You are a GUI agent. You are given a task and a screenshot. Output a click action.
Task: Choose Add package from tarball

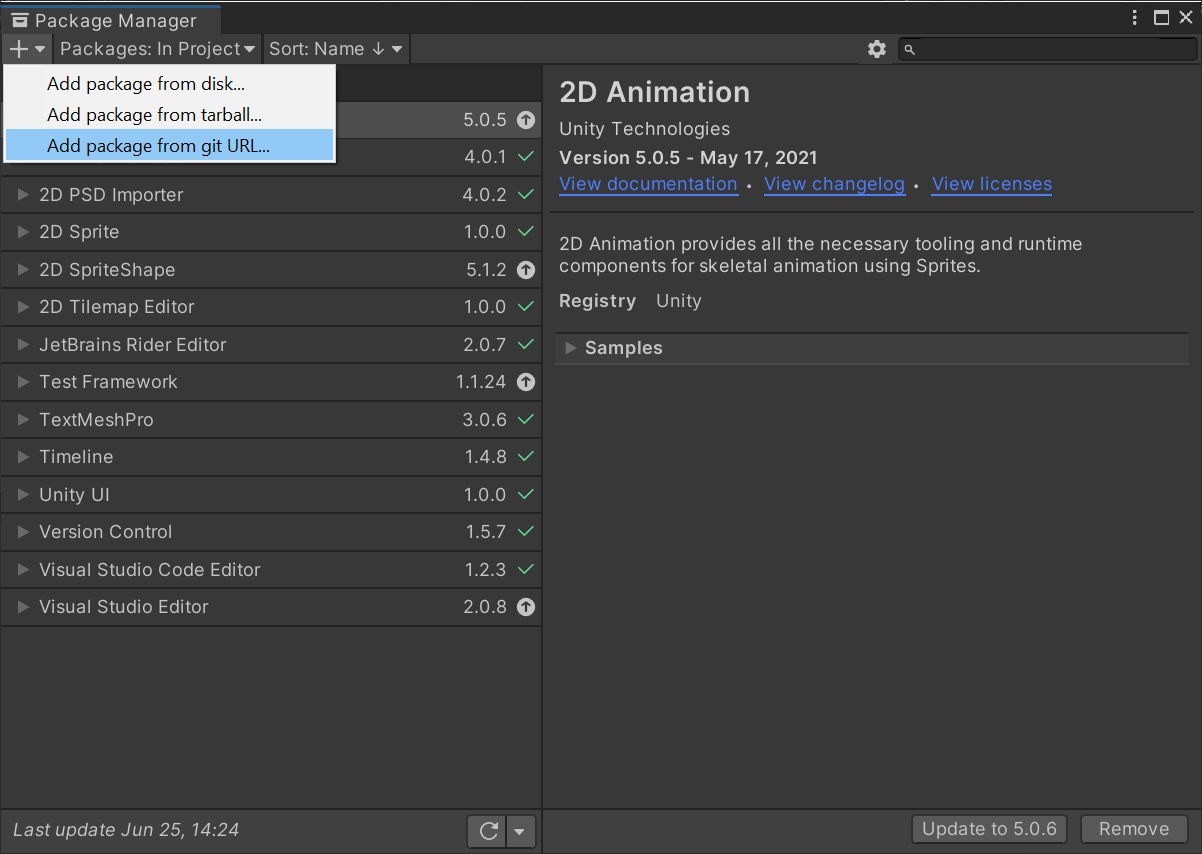coord(154,115)
